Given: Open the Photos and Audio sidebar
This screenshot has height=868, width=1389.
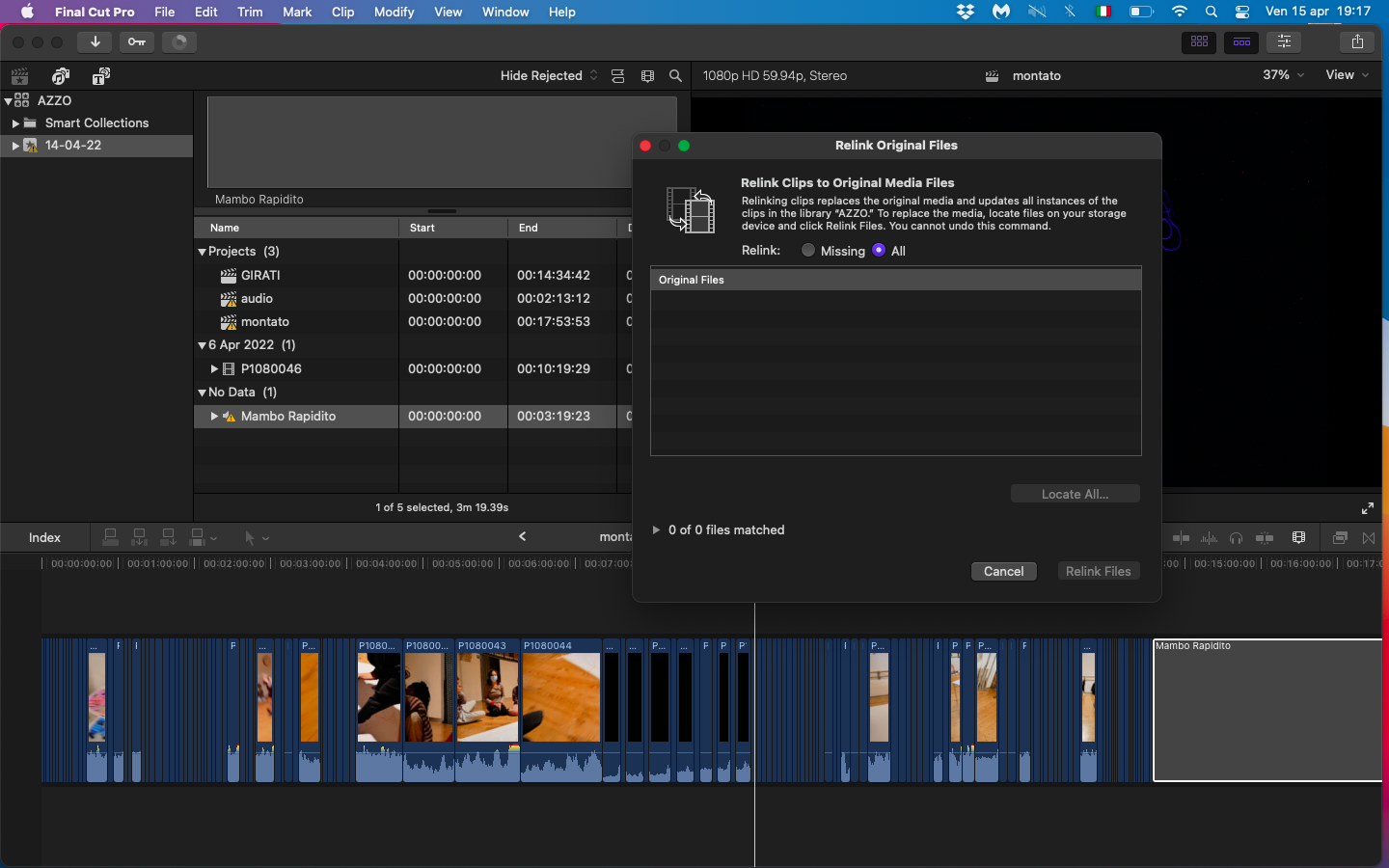Looking at the screenshot, I should [x=61, y=76].
